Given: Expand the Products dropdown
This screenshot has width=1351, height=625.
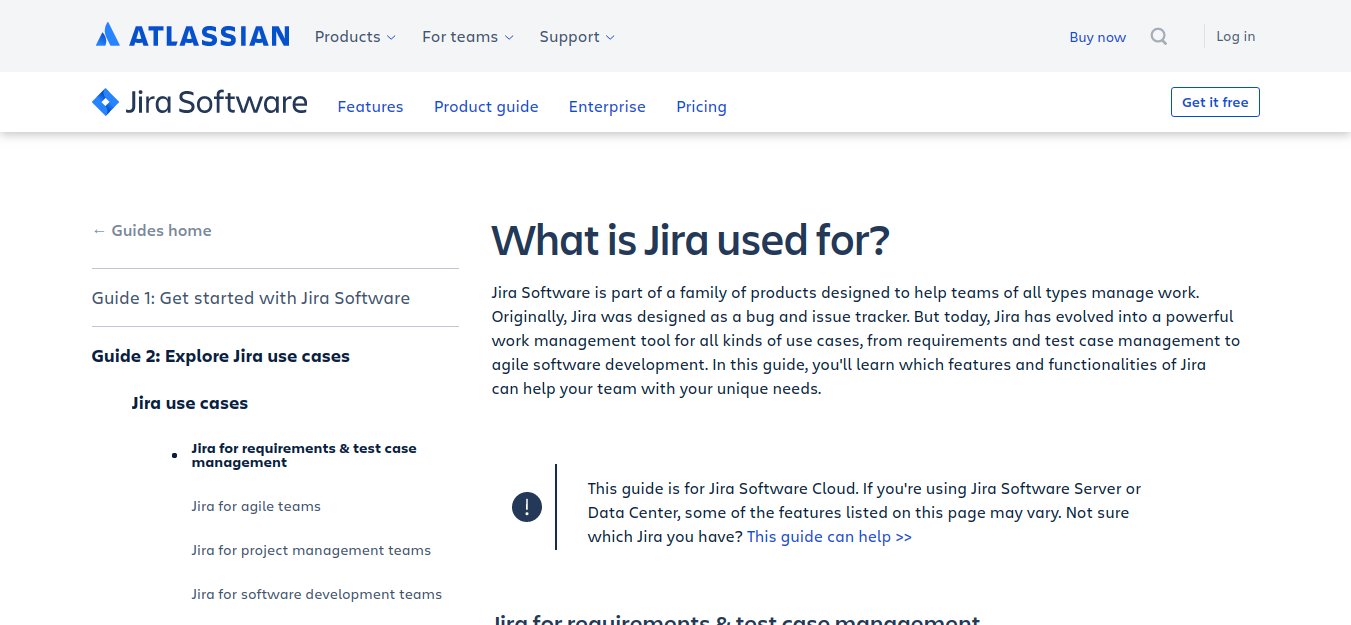Looking at the screenshot, I should coord(355,37).
